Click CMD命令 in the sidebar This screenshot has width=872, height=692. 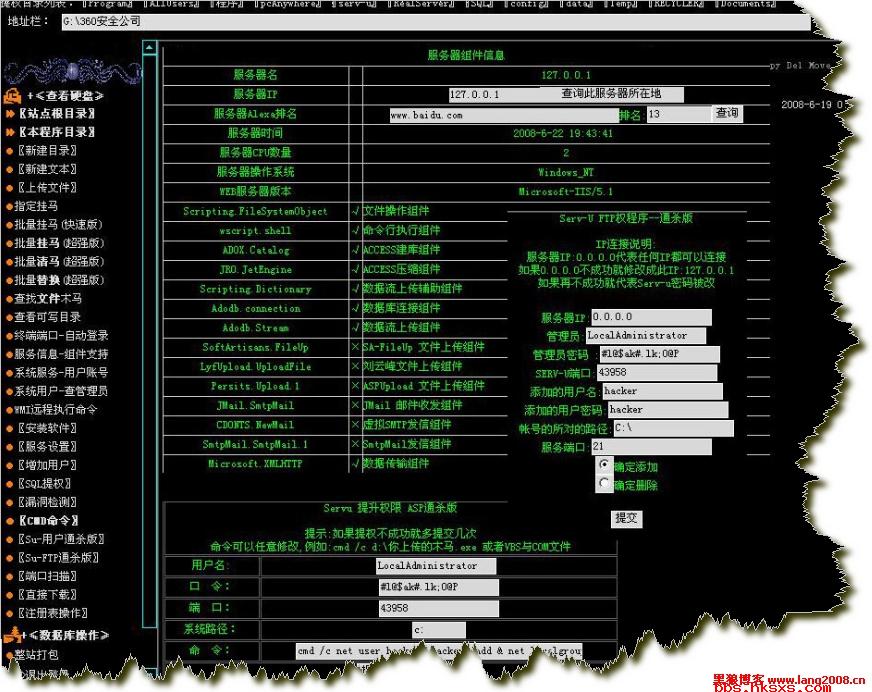click(x=48, y=521)
